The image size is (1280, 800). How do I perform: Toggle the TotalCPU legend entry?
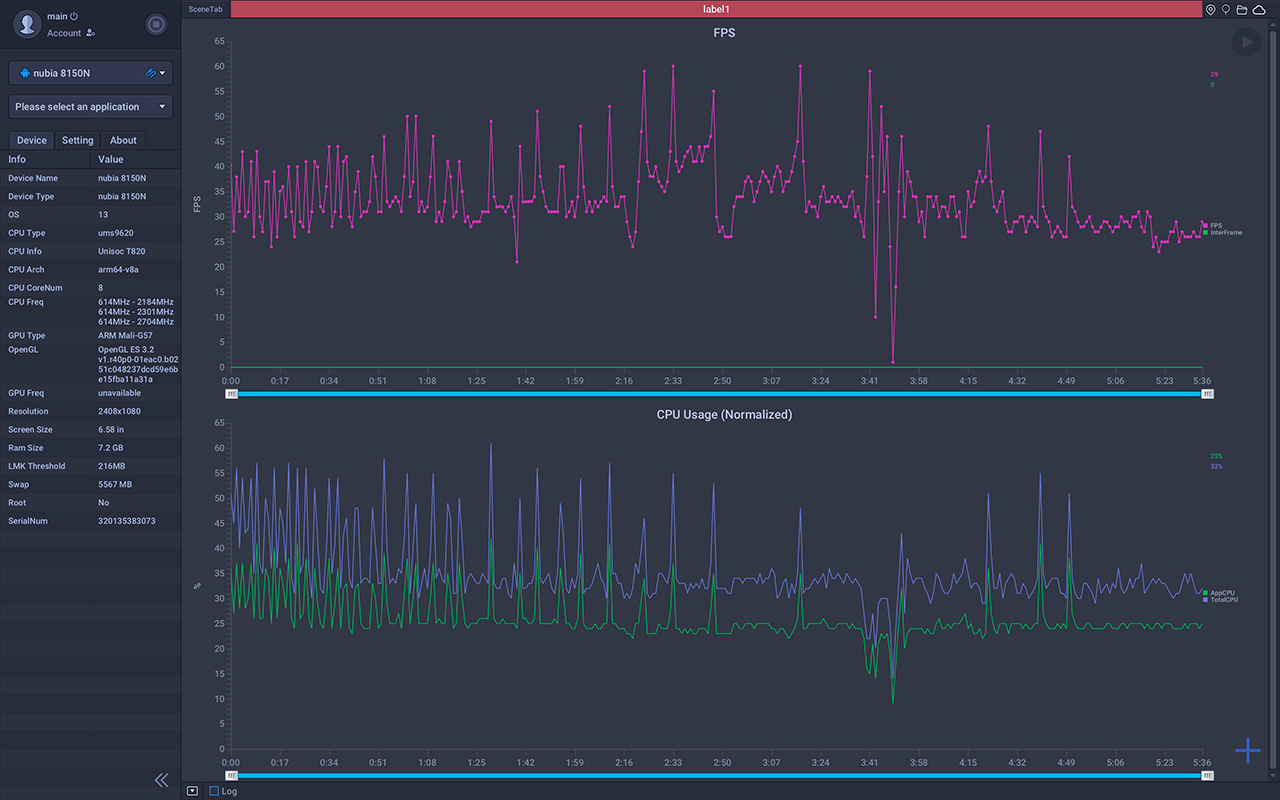coord(1221,600)
